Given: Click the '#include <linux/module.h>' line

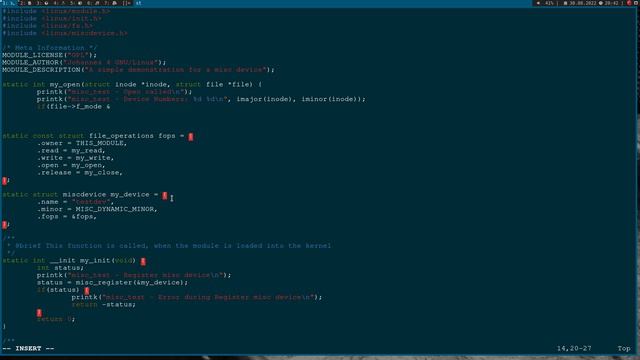Looking at the screenshot, I should [56, 11].
